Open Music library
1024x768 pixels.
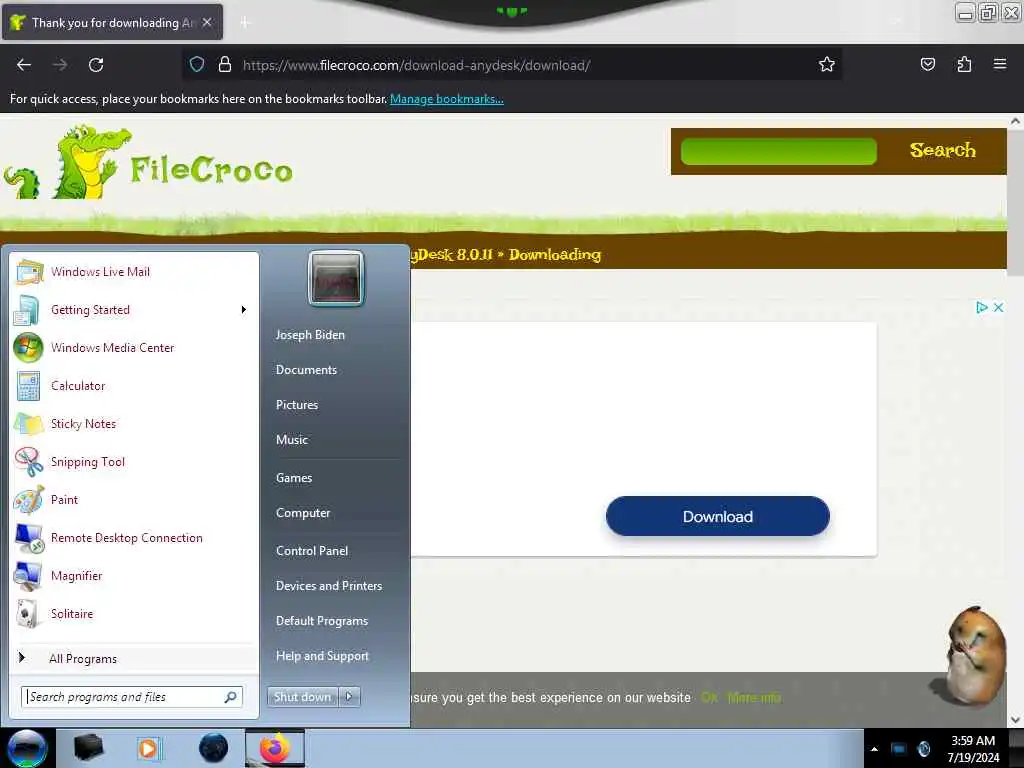tap(291, 440)
